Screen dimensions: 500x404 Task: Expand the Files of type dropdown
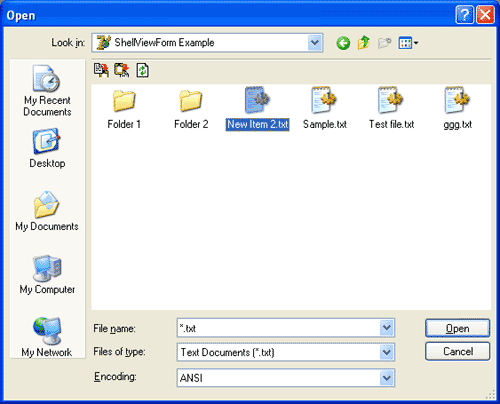click(x=387, y=352)
